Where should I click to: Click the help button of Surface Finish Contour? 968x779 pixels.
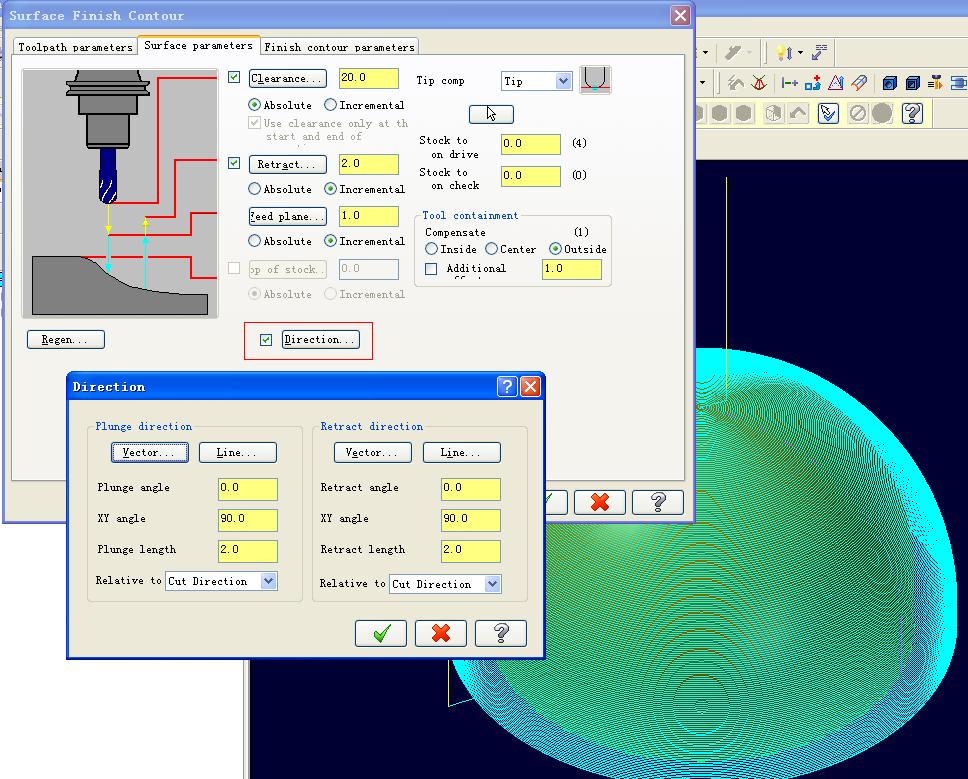658,502
